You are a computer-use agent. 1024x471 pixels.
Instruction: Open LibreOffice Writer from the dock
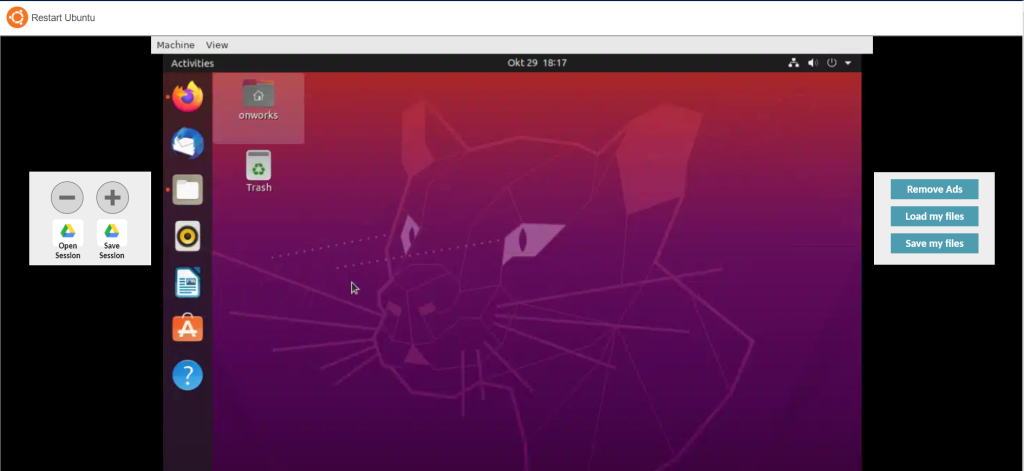point(187,283)
